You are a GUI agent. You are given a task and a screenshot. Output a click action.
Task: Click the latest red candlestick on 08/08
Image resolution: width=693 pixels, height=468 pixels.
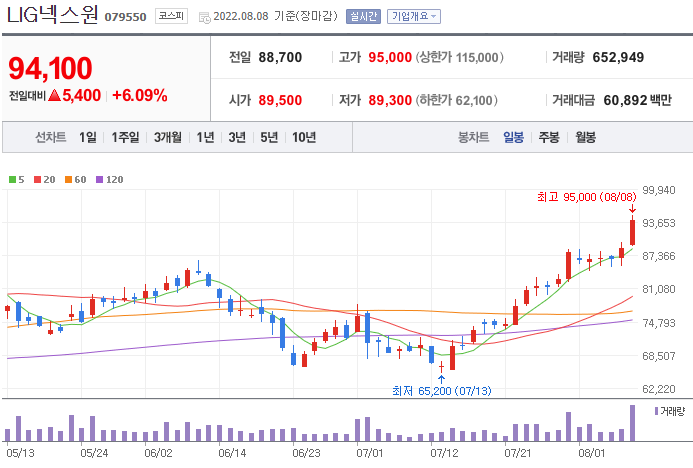click(632, 232)
